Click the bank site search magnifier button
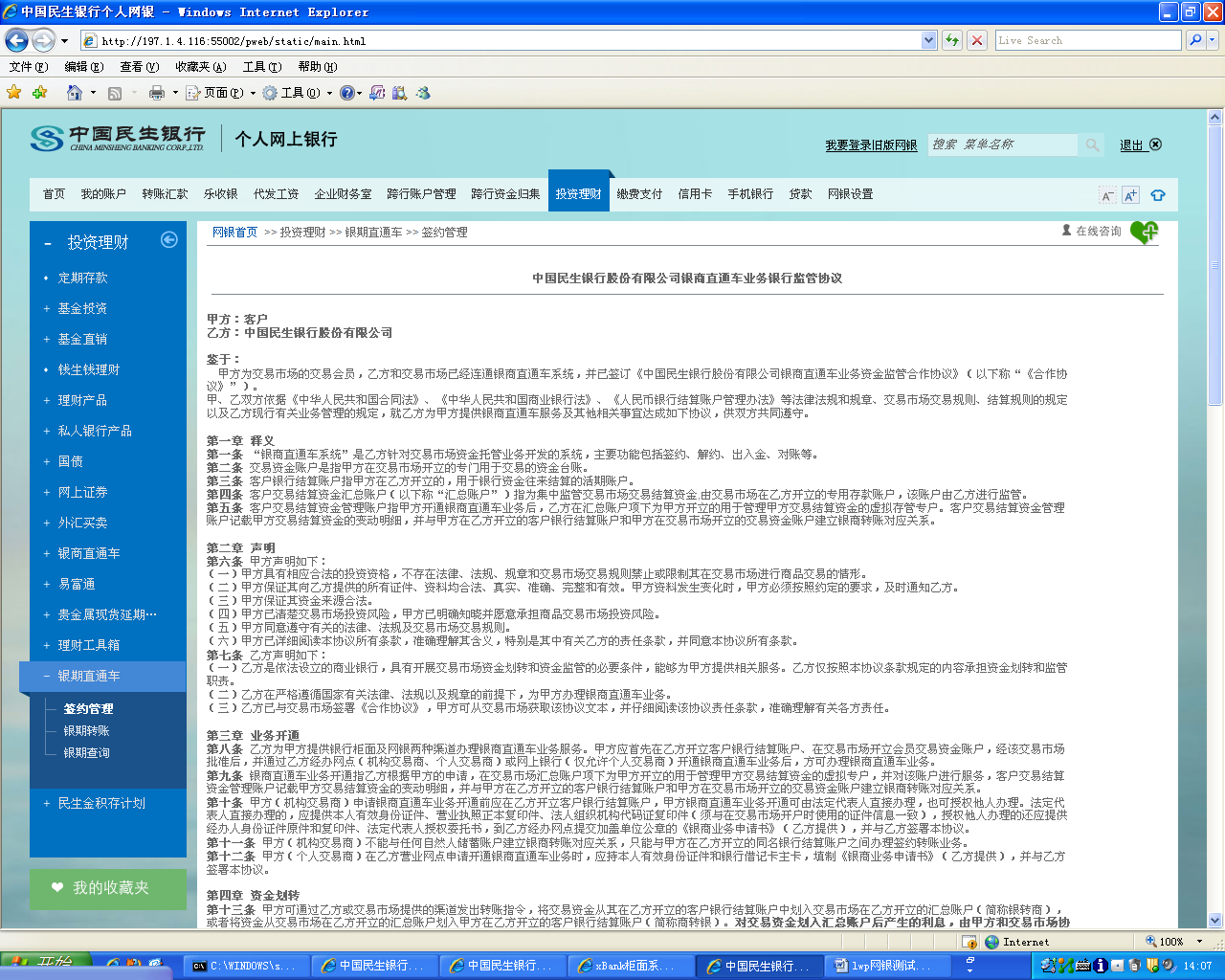This screenshot has height=980, width=1225. pos(1091,145)
